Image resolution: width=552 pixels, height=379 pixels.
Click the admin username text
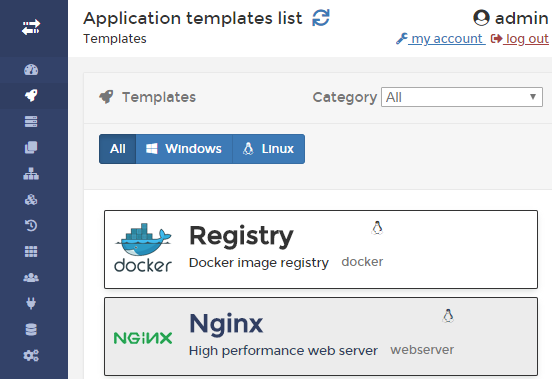(x=522, y=18)
